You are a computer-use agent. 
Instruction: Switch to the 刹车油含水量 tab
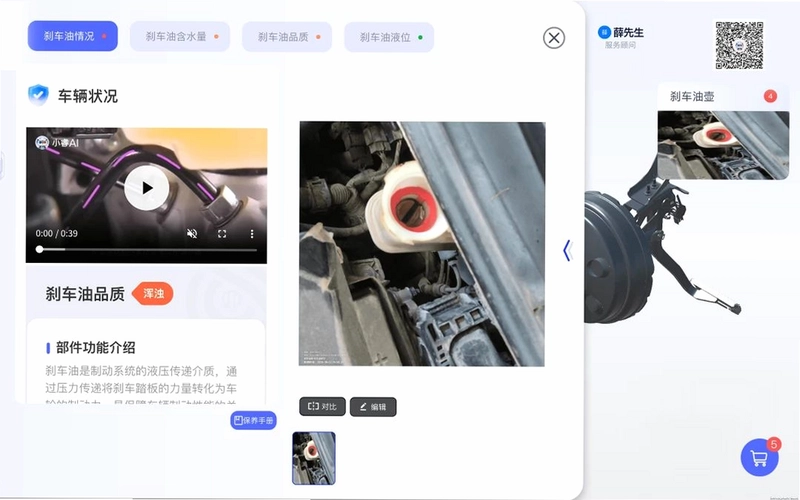click(180, 36)
